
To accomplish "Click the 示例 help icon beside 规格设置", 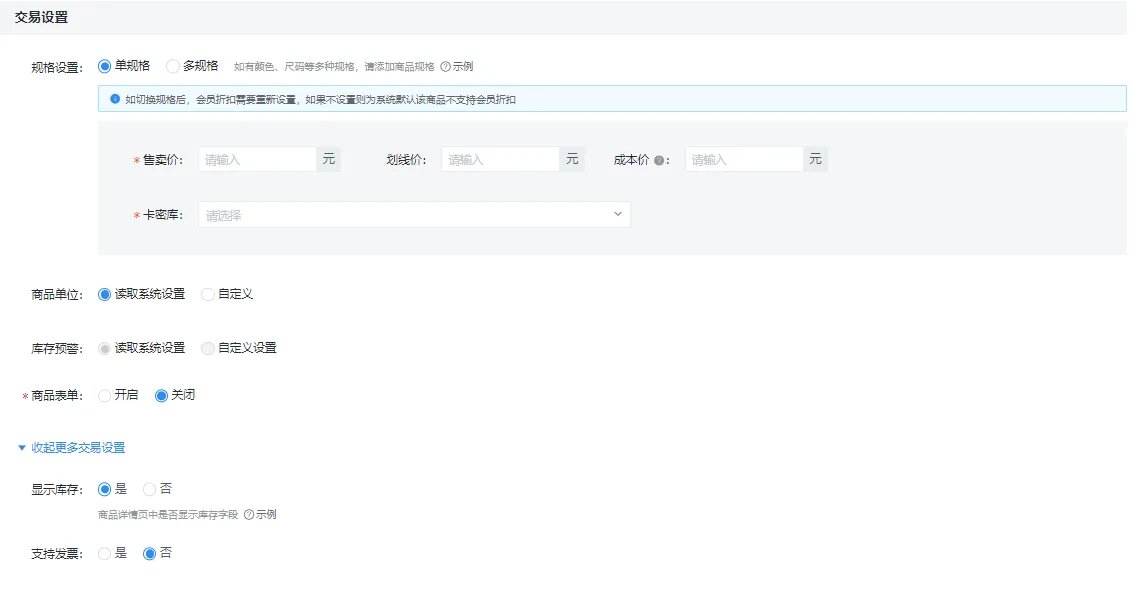I will [x=445, y=67].
